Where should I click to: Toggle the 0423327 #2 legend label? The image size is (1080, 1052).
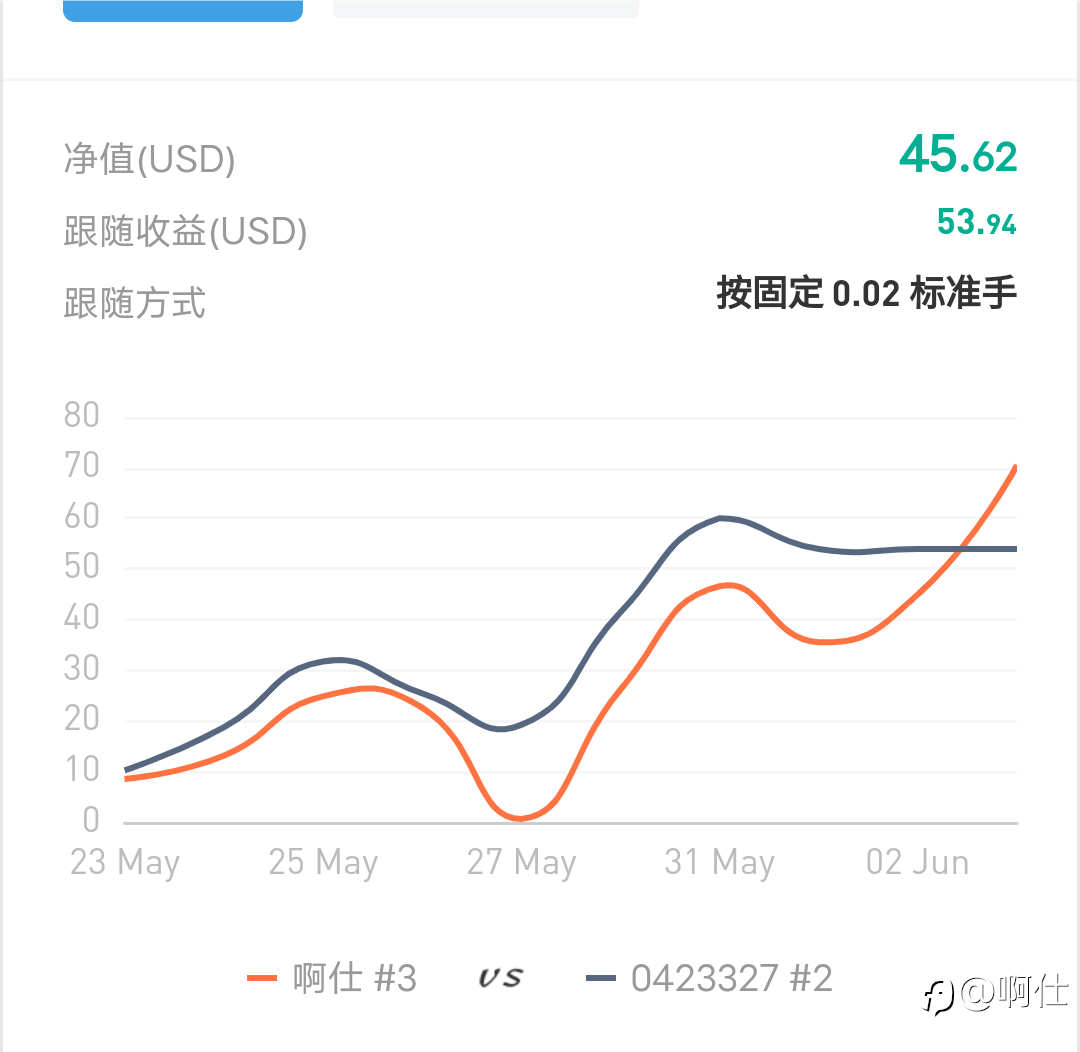point(731,978)
